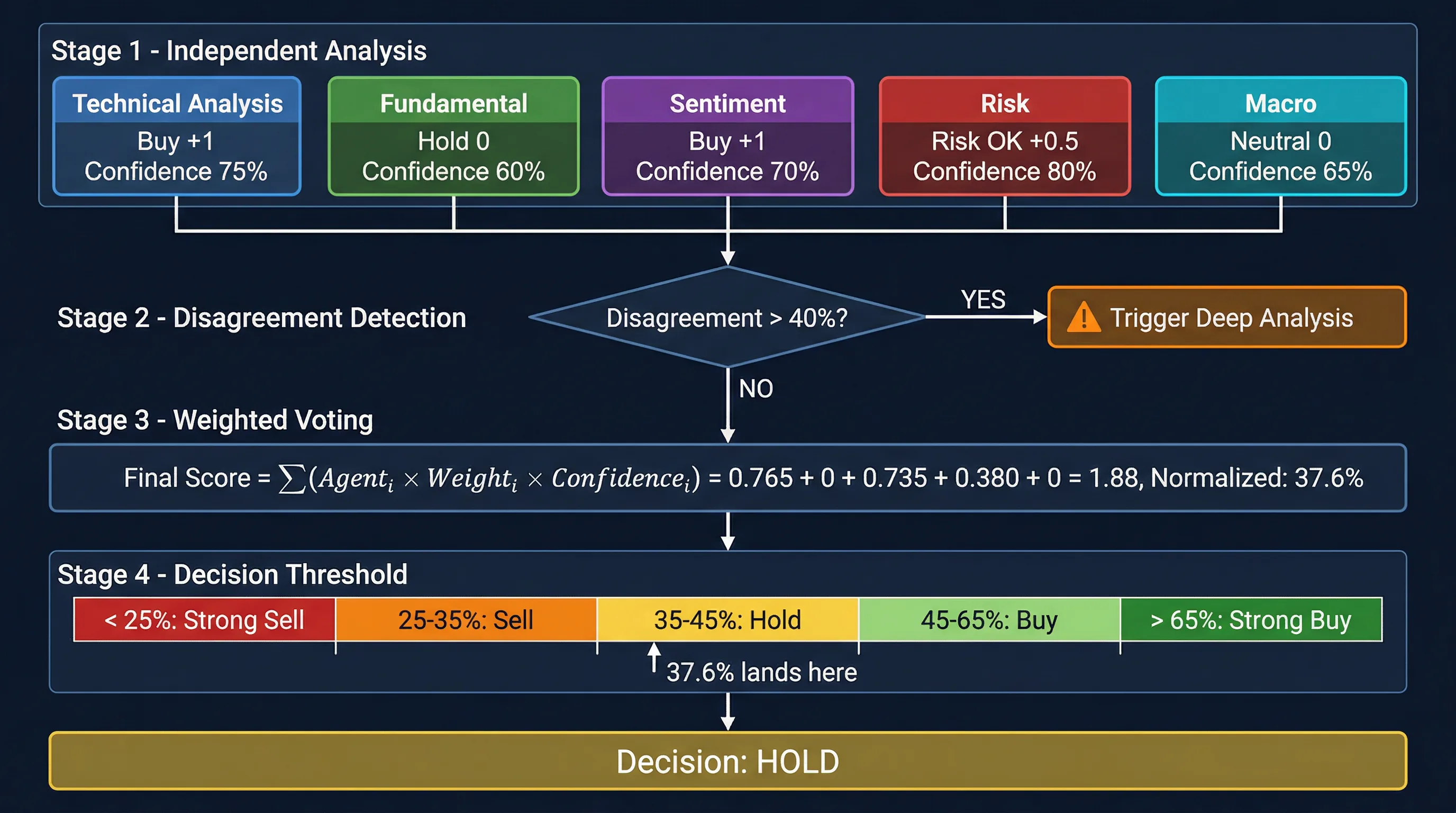Select the Technical Analysis agent card
Screen dimensions: 1456x813
click(x=177, y=136)
